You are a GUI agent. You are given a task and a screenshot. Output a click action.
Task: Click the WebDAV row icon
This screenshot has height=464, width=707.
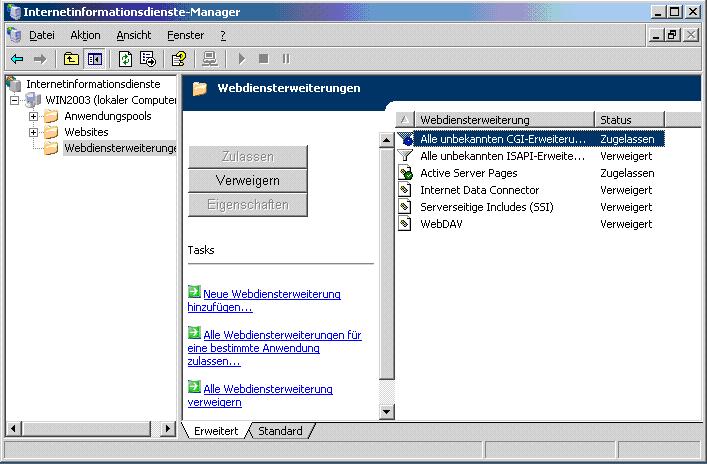point(405,224)
